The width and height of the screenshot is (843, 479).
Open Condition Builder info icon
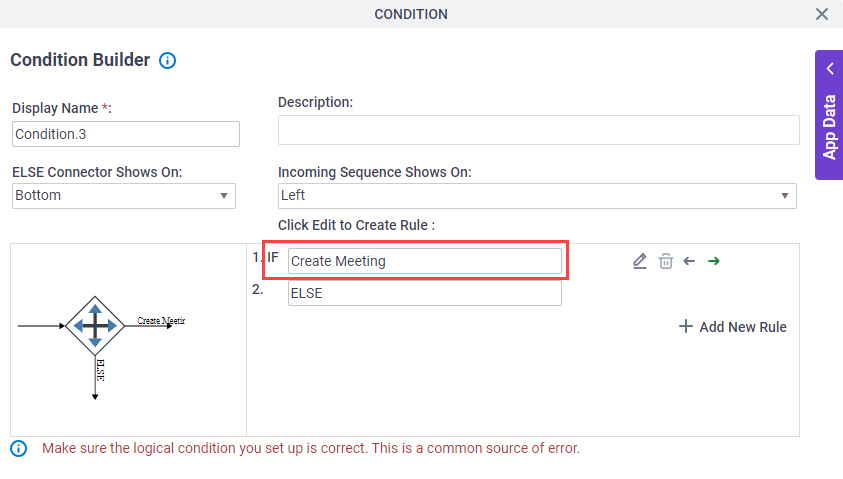point(167,60)
